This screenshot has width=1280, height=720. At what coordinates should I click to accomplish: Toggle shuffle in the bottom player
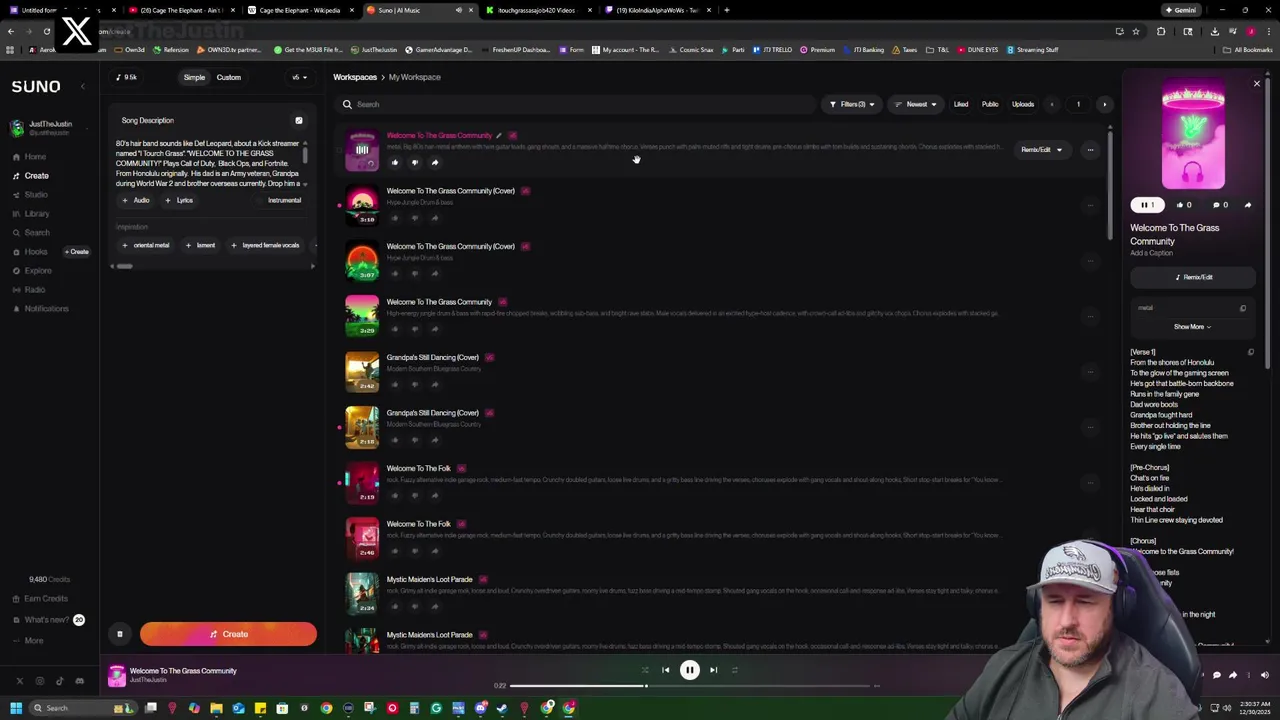[645, 670]
